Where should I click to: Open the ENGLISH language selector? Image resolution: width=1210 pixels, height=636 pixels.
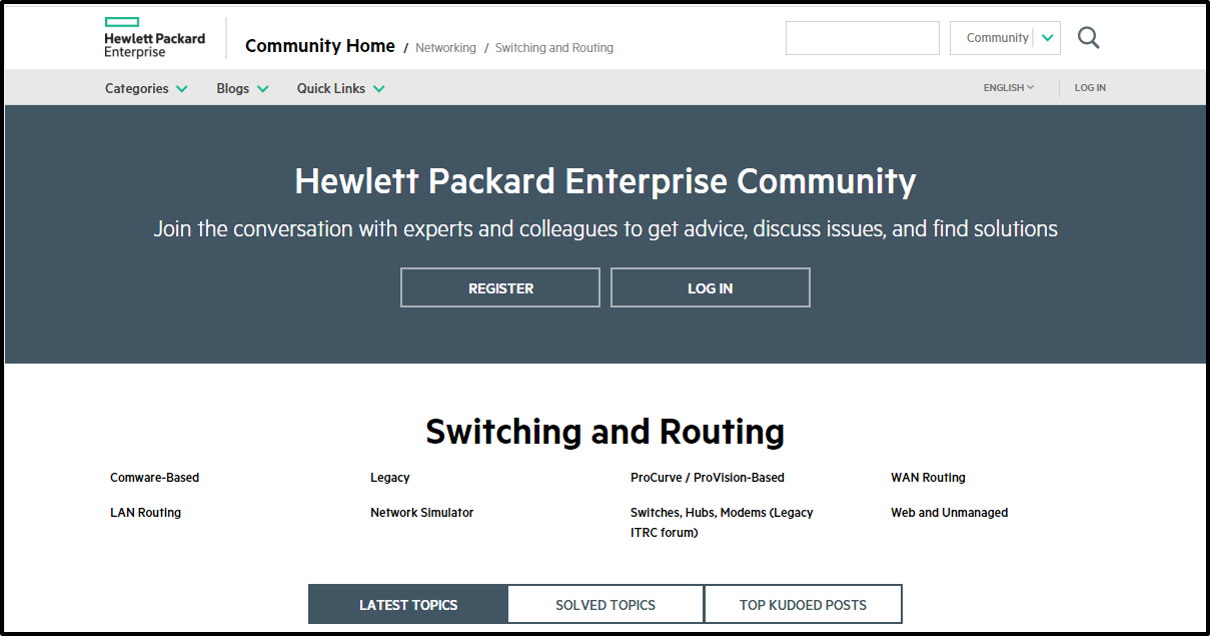click(x=1008, y=88)
